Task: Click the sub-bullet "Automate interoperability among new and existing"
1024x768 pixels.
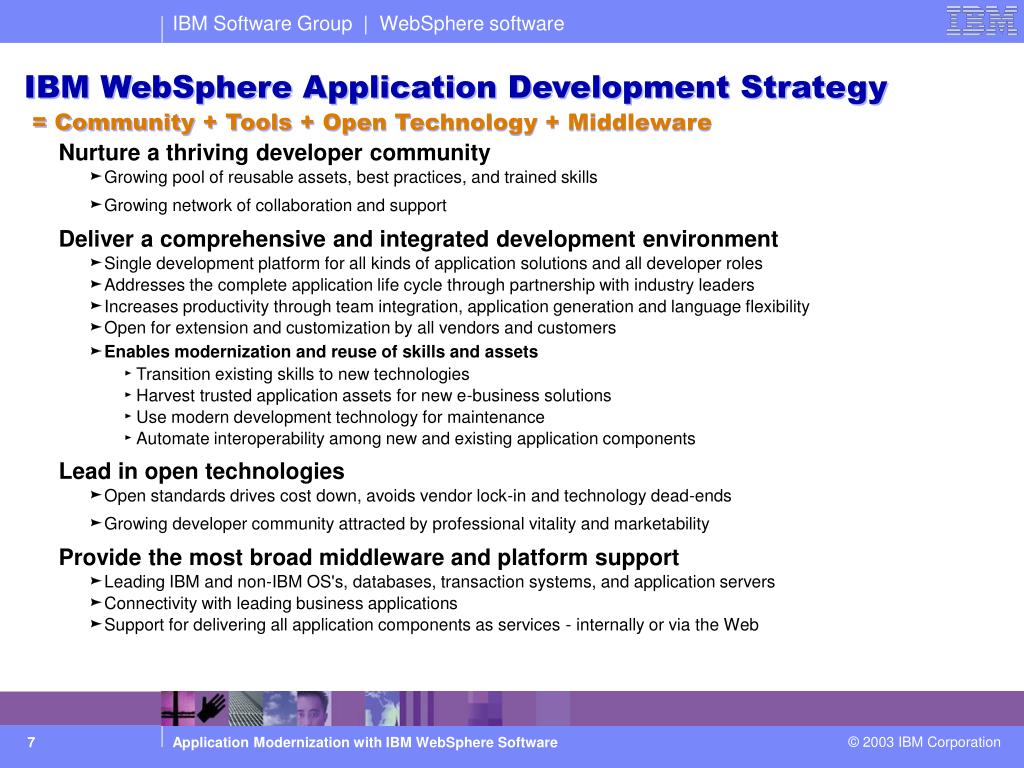Action: click(415, 438)
